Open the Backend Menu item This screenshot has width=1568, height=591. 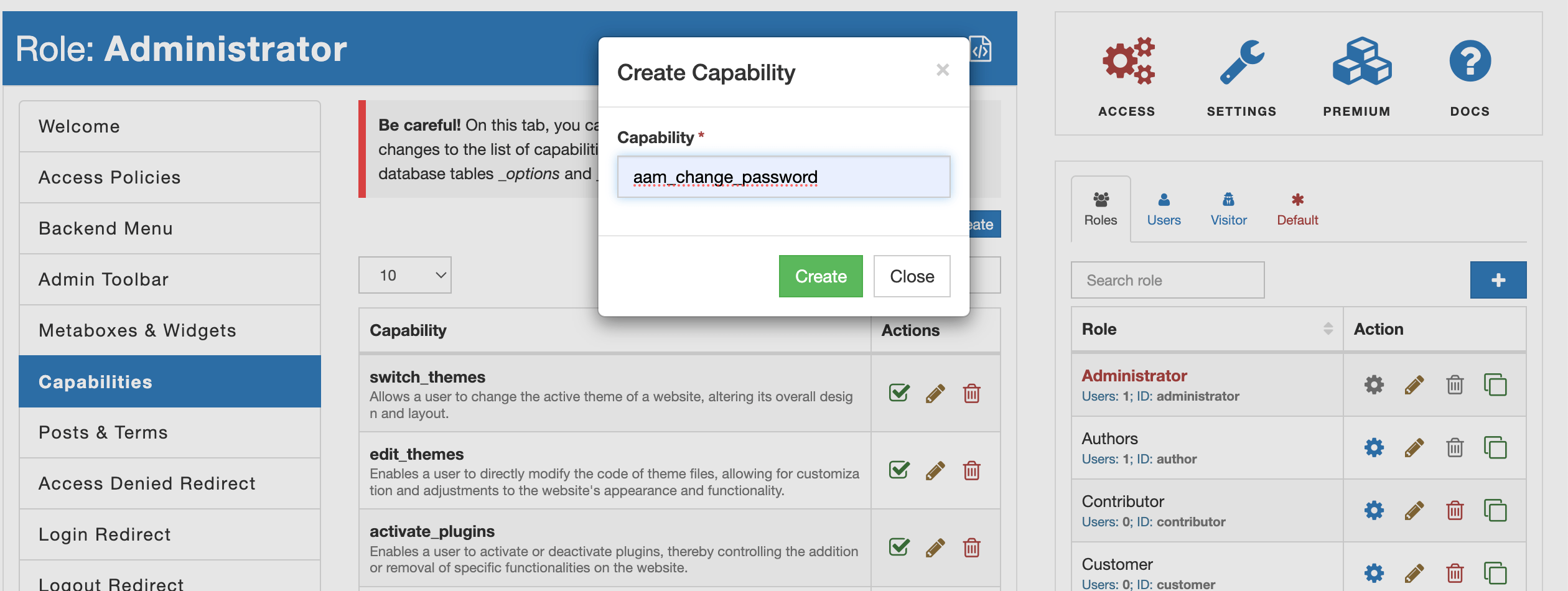pos(170,228)
